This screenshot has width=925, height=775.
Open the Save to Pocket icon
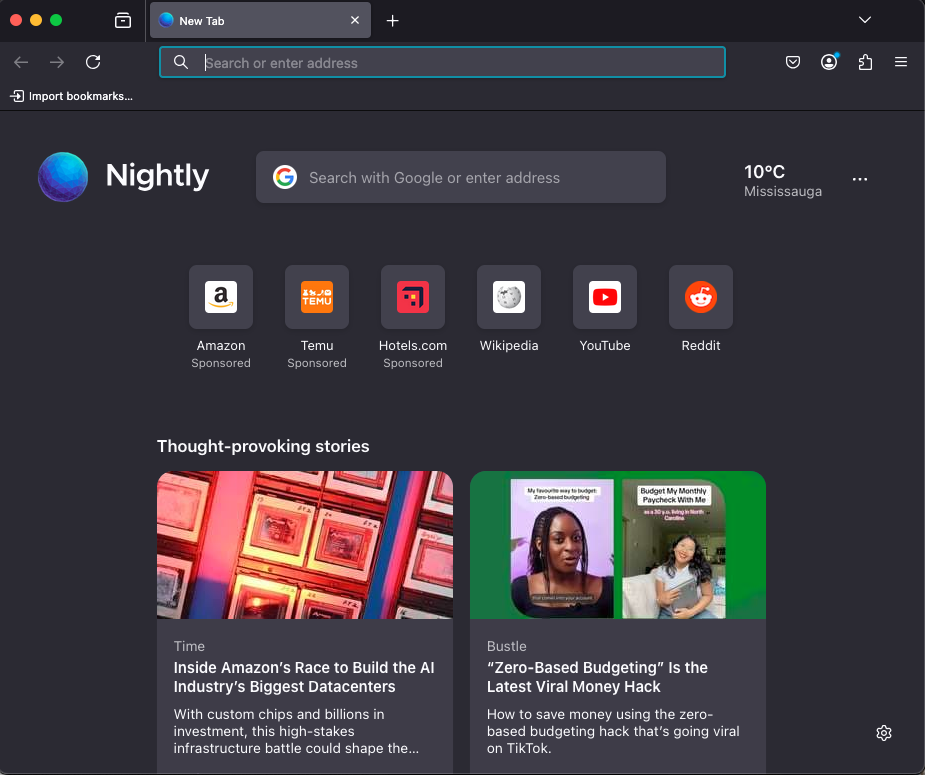[793, 62]
